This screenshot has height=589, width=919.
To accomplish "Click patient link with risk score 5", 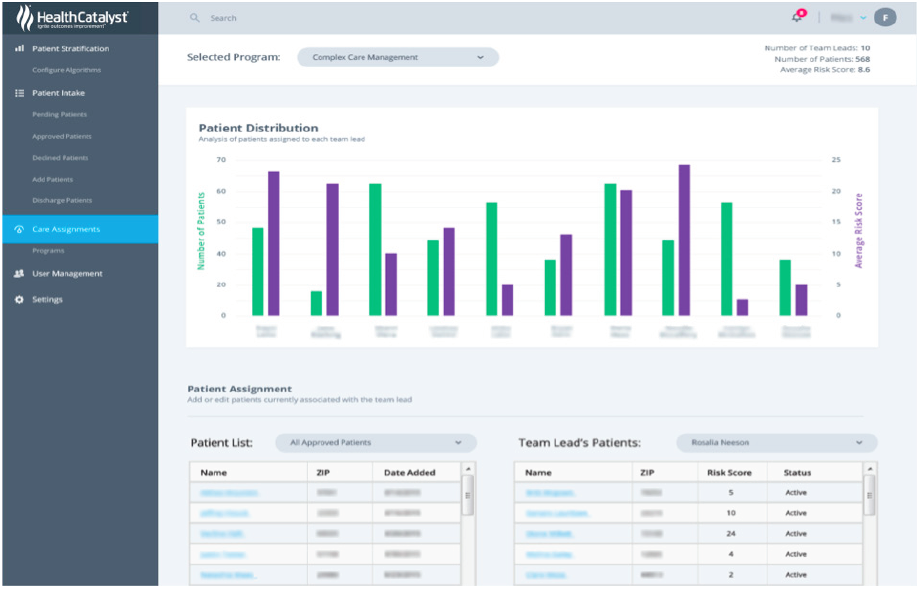I will click(550, 493).
